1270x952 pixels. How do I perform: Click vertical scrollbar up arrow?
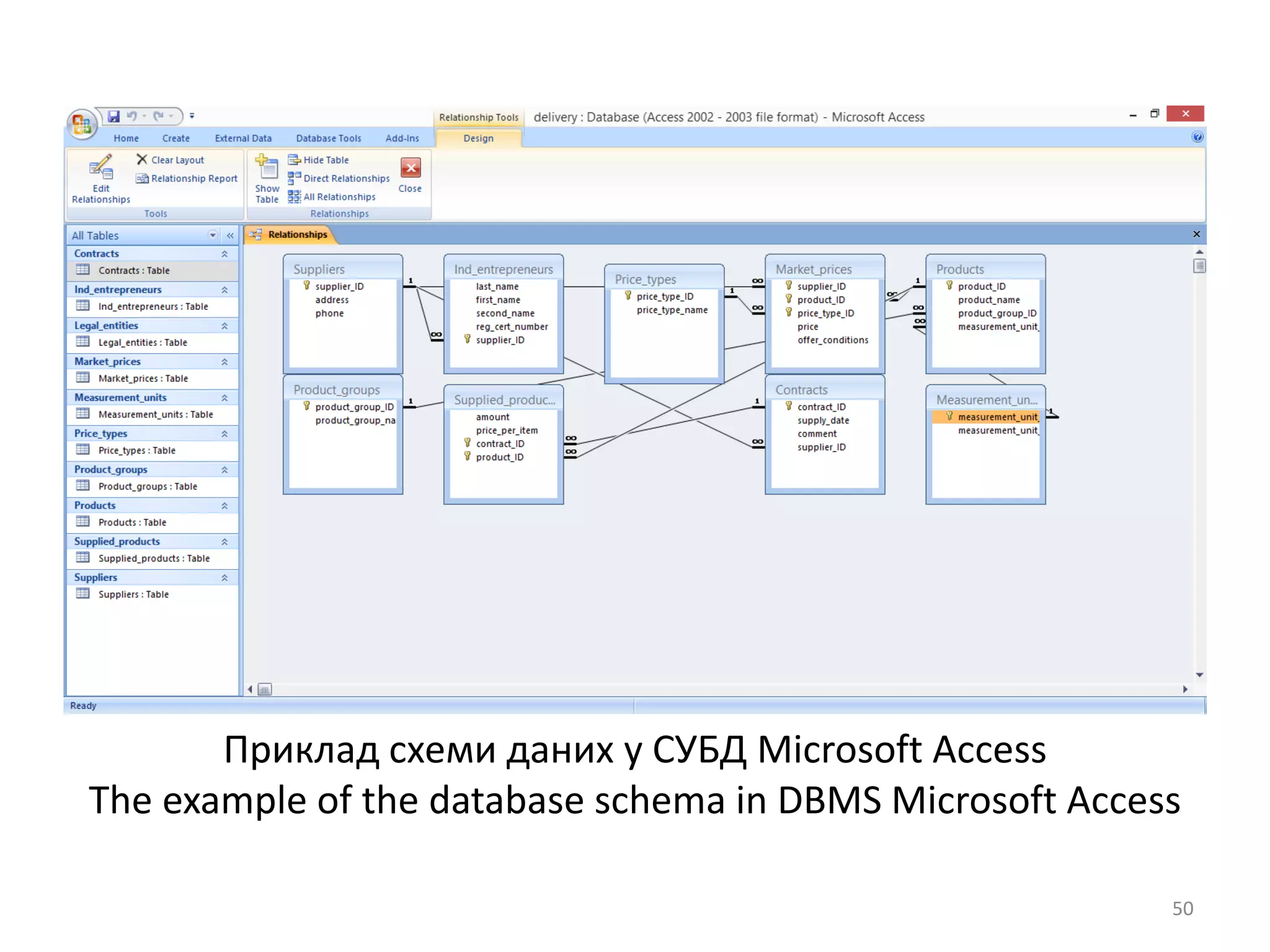click(1199, 252)
